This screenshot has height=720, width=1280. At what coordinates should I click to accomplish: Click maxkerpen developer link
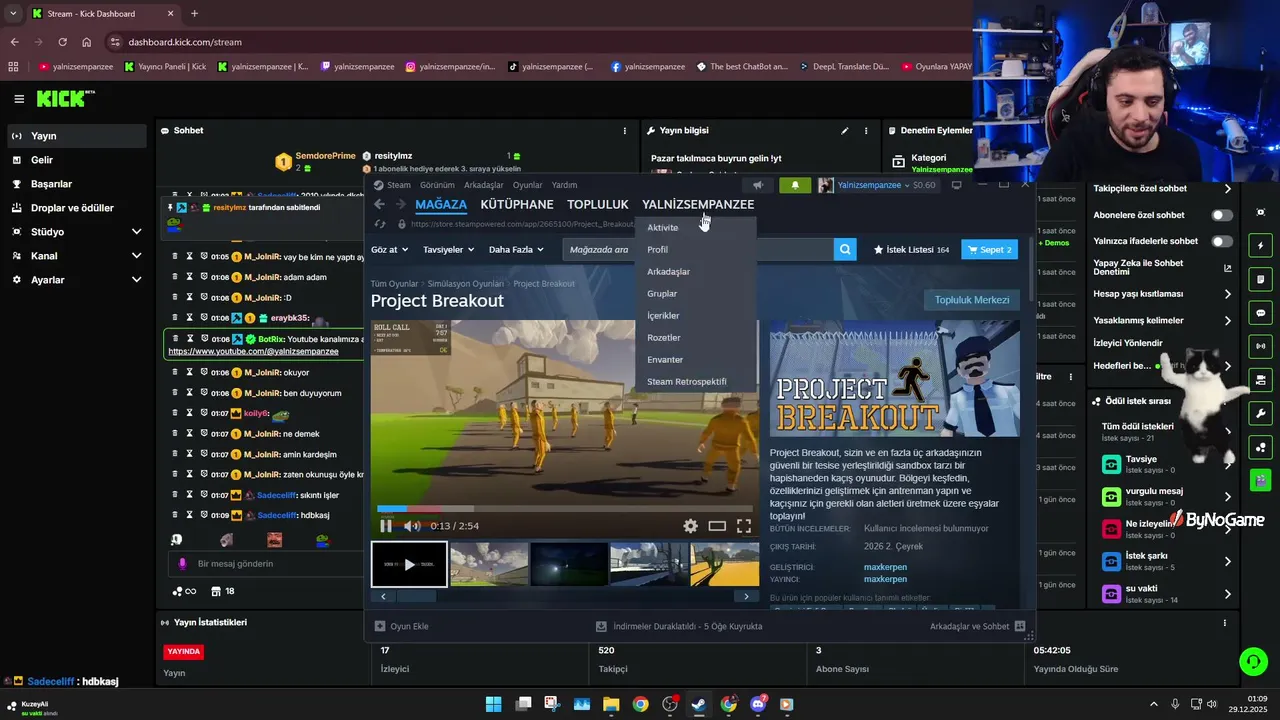885,567
